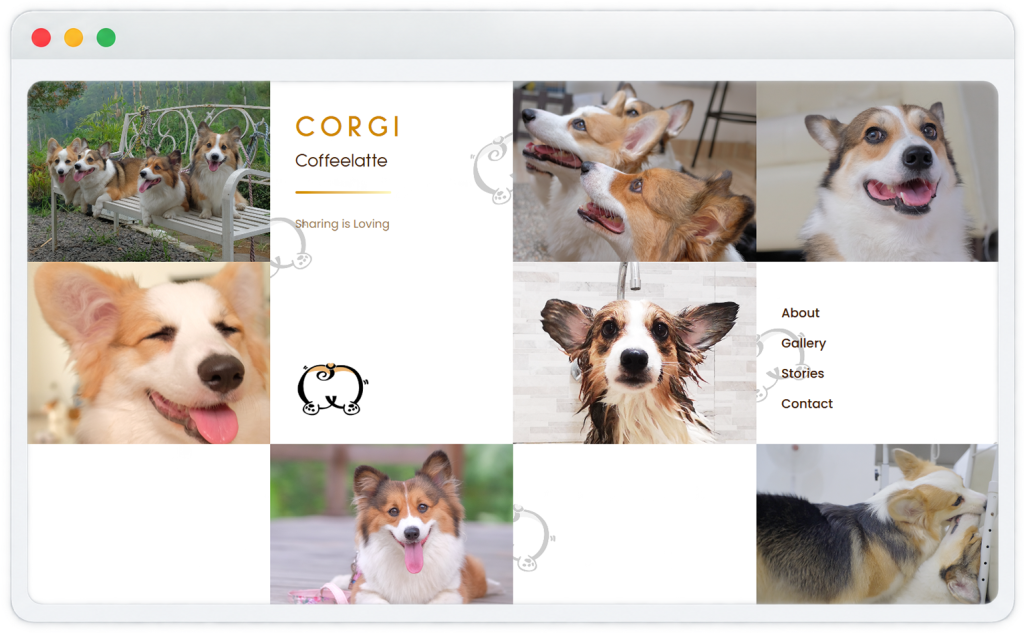Click the faint corgi watermark beside the Gallery link

pyautogui.click(x=771, y=365)
